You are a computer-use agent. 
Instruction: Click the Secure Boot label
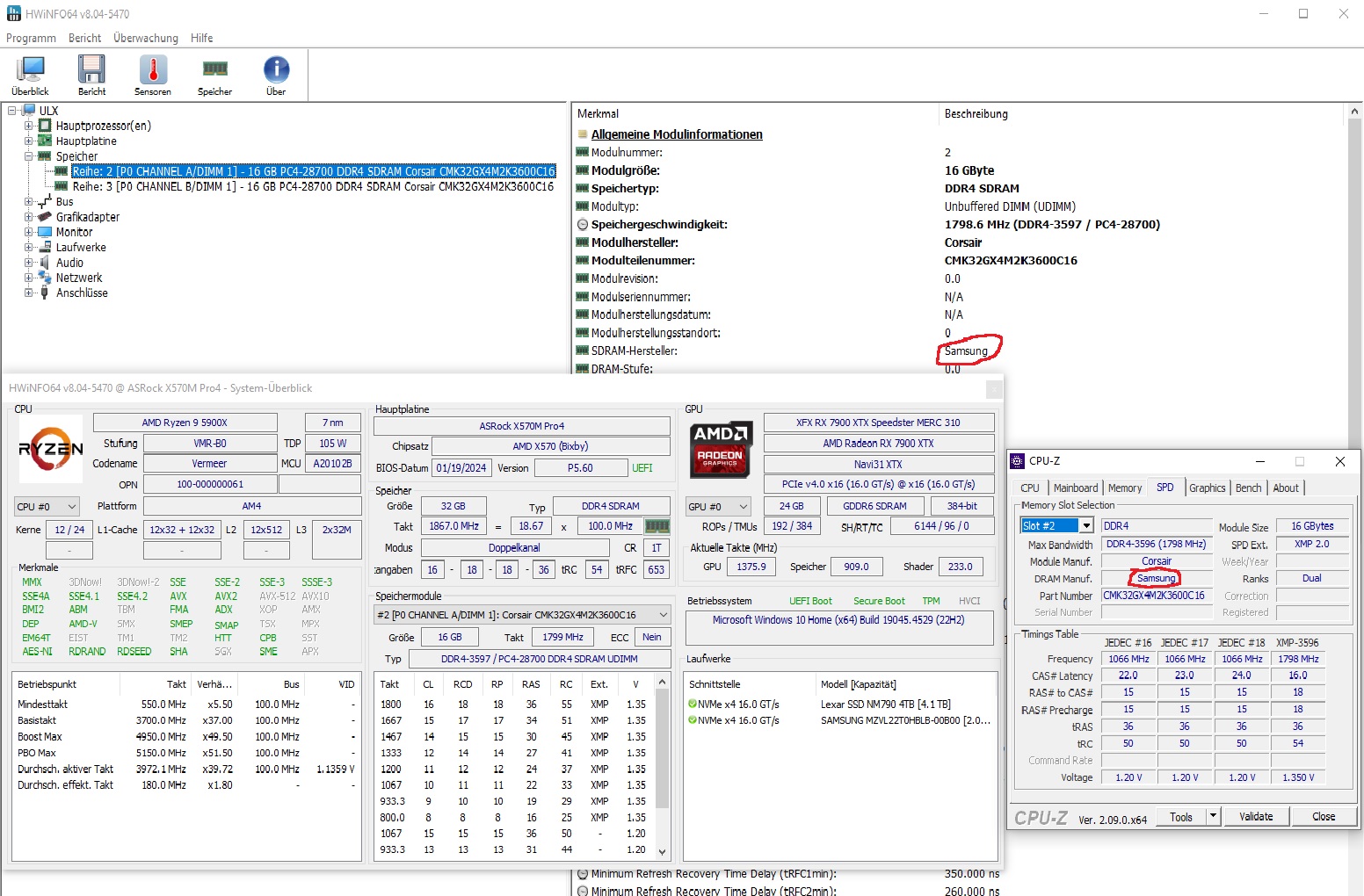[x=879, y=601]
